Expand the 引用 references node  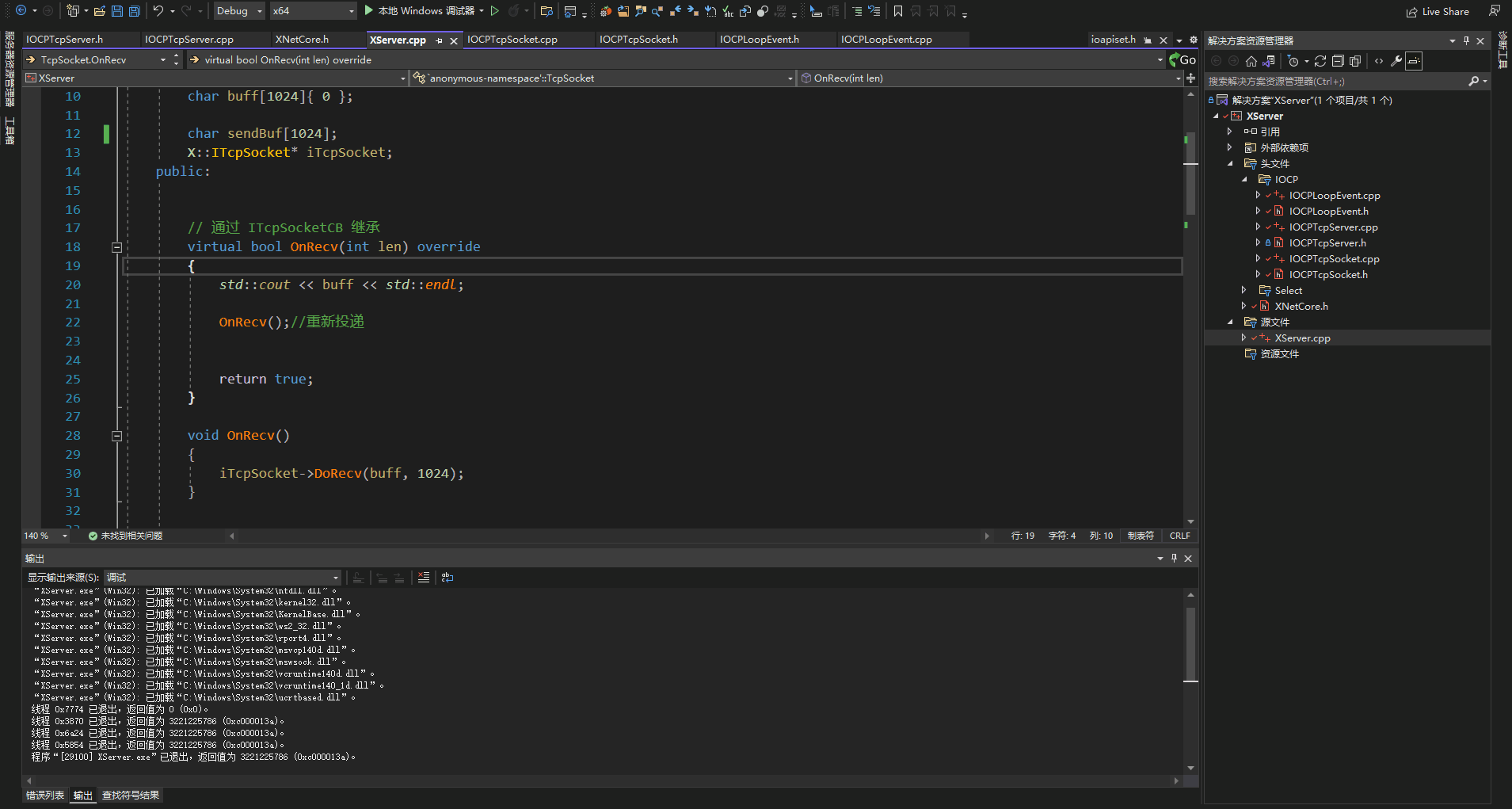(x=1230, y=132)
